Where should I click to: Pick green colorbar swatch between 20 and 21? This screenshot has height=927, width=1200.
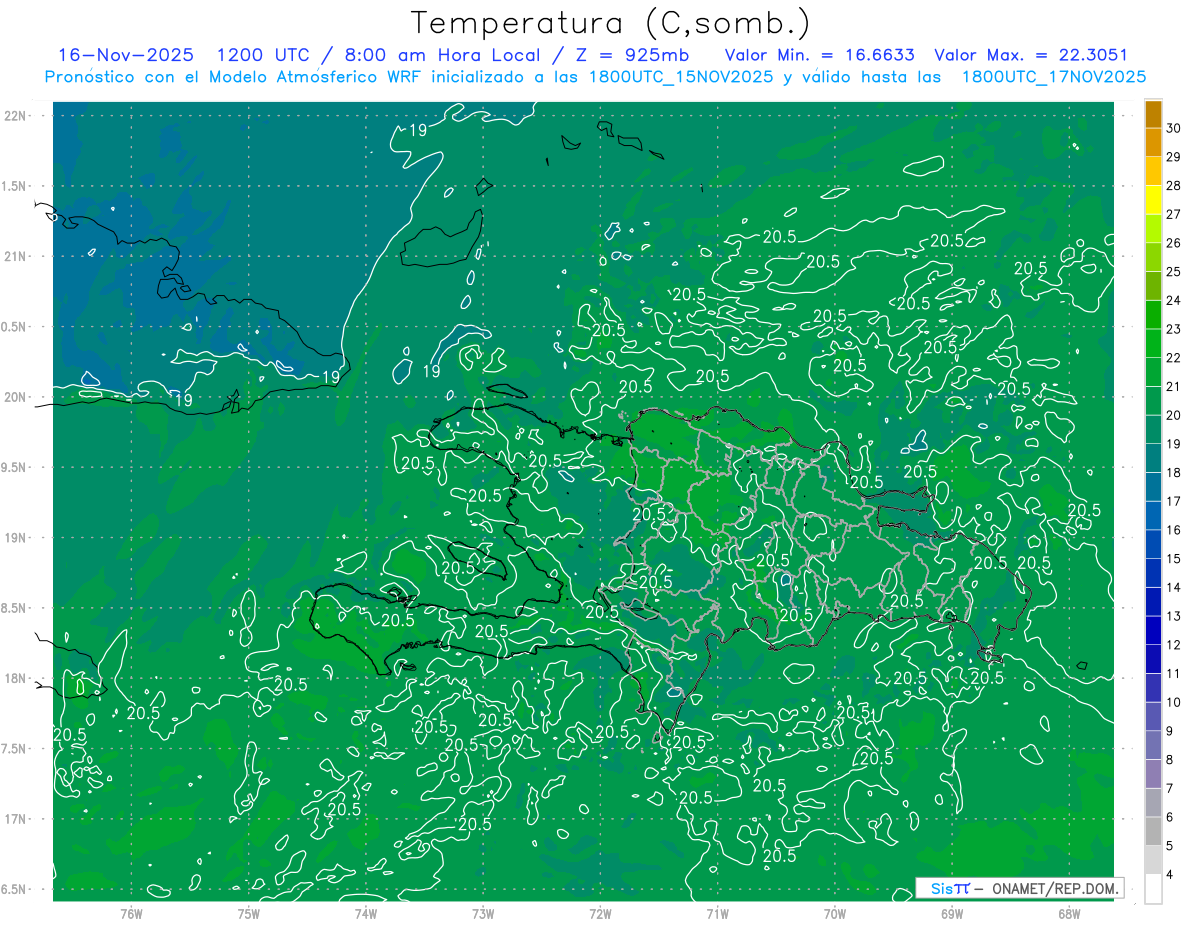pyautogui.click(x=1154, y=401)
